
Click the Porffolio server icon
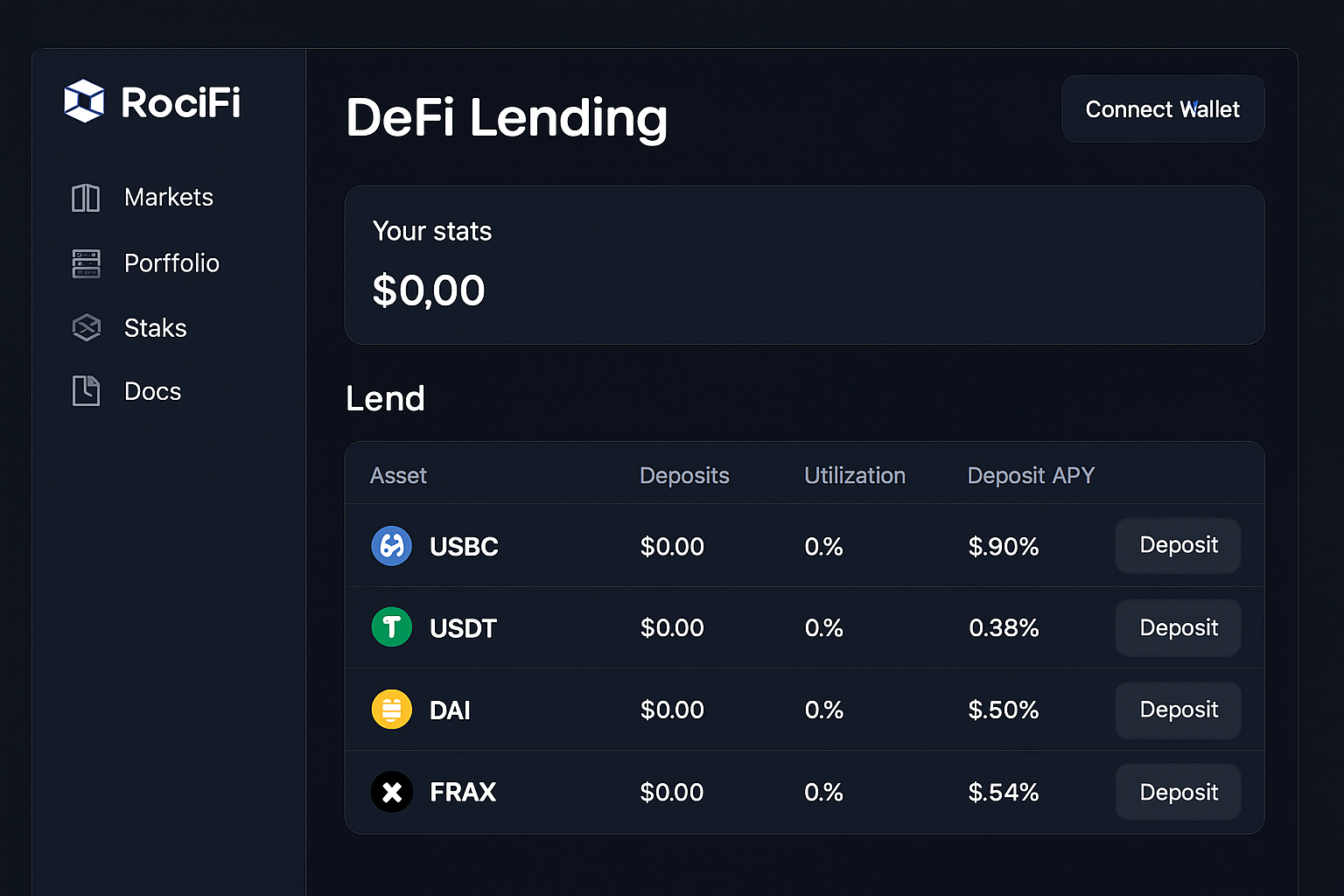(x=86, y=263)
